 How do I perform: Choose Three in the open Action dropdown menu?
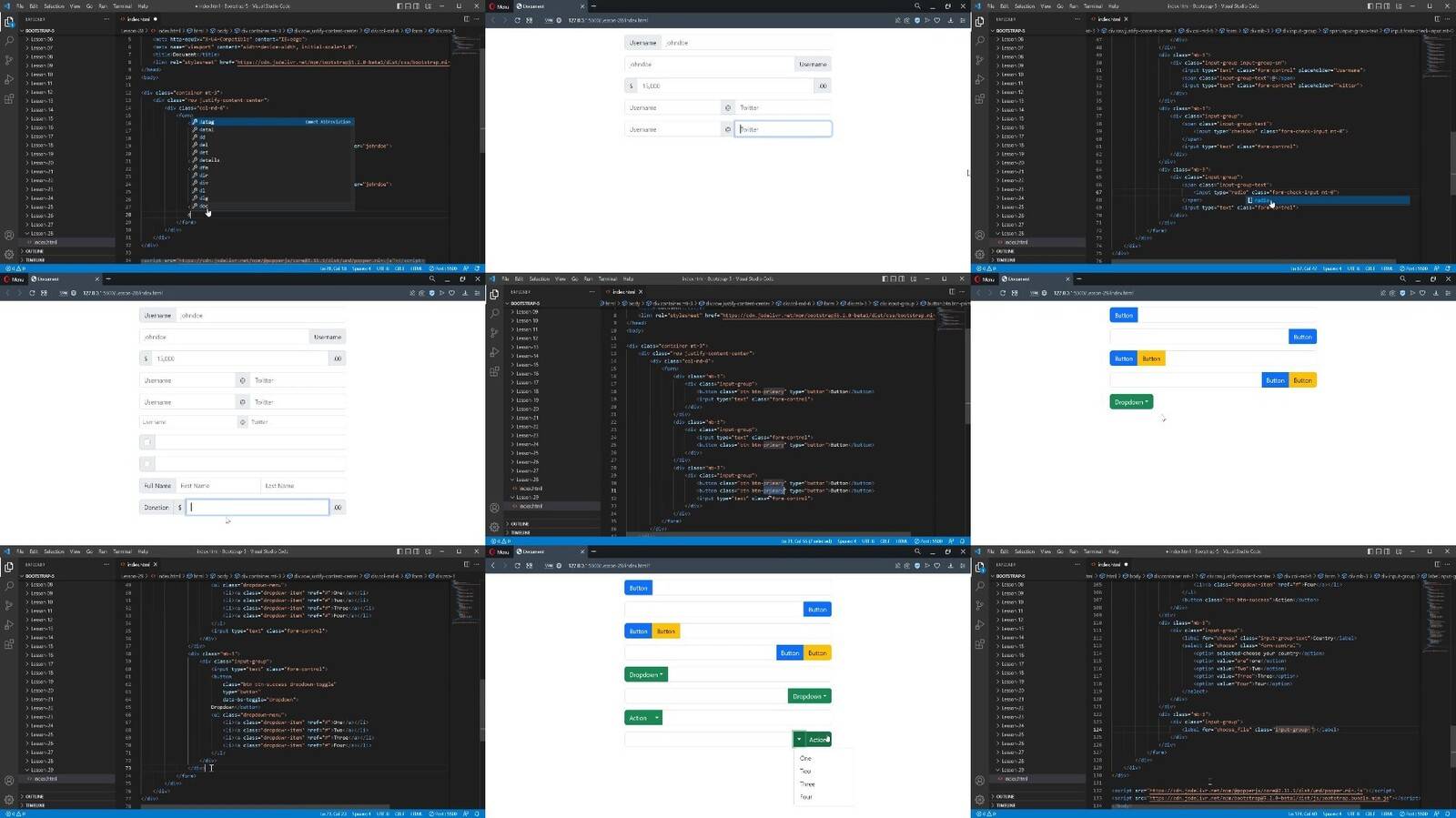click(807, 783)
